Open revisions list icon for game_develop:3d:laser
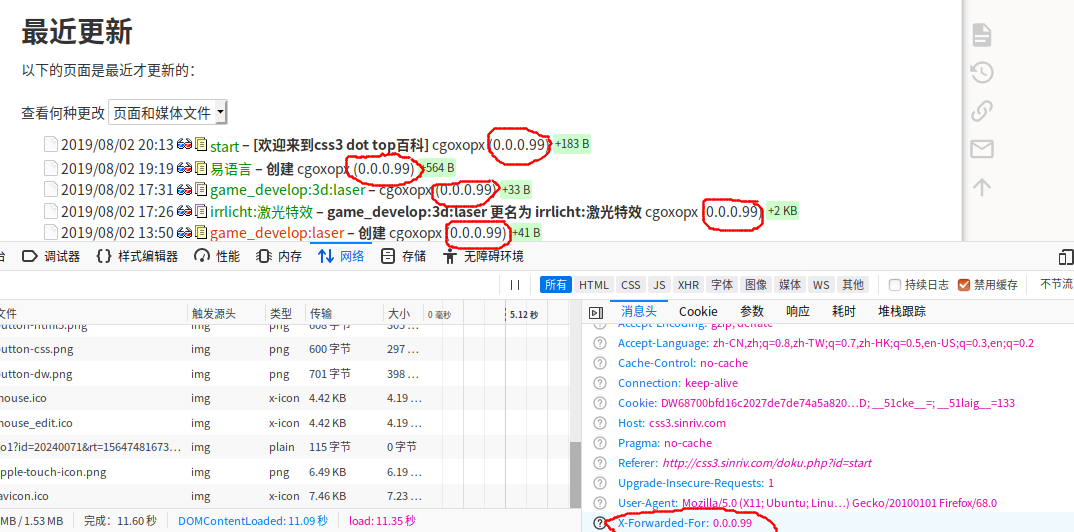 [201, 190]
